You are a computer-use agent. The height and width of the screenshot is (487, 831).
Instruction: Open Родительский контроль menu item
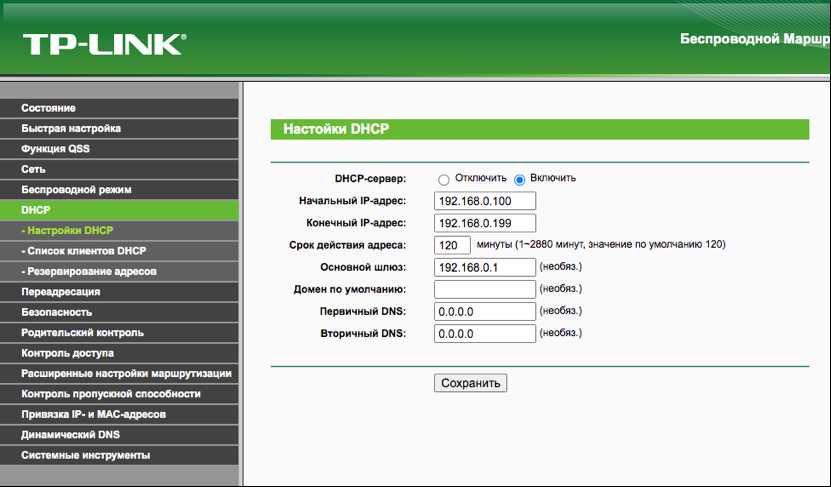(x=119, y=333)
